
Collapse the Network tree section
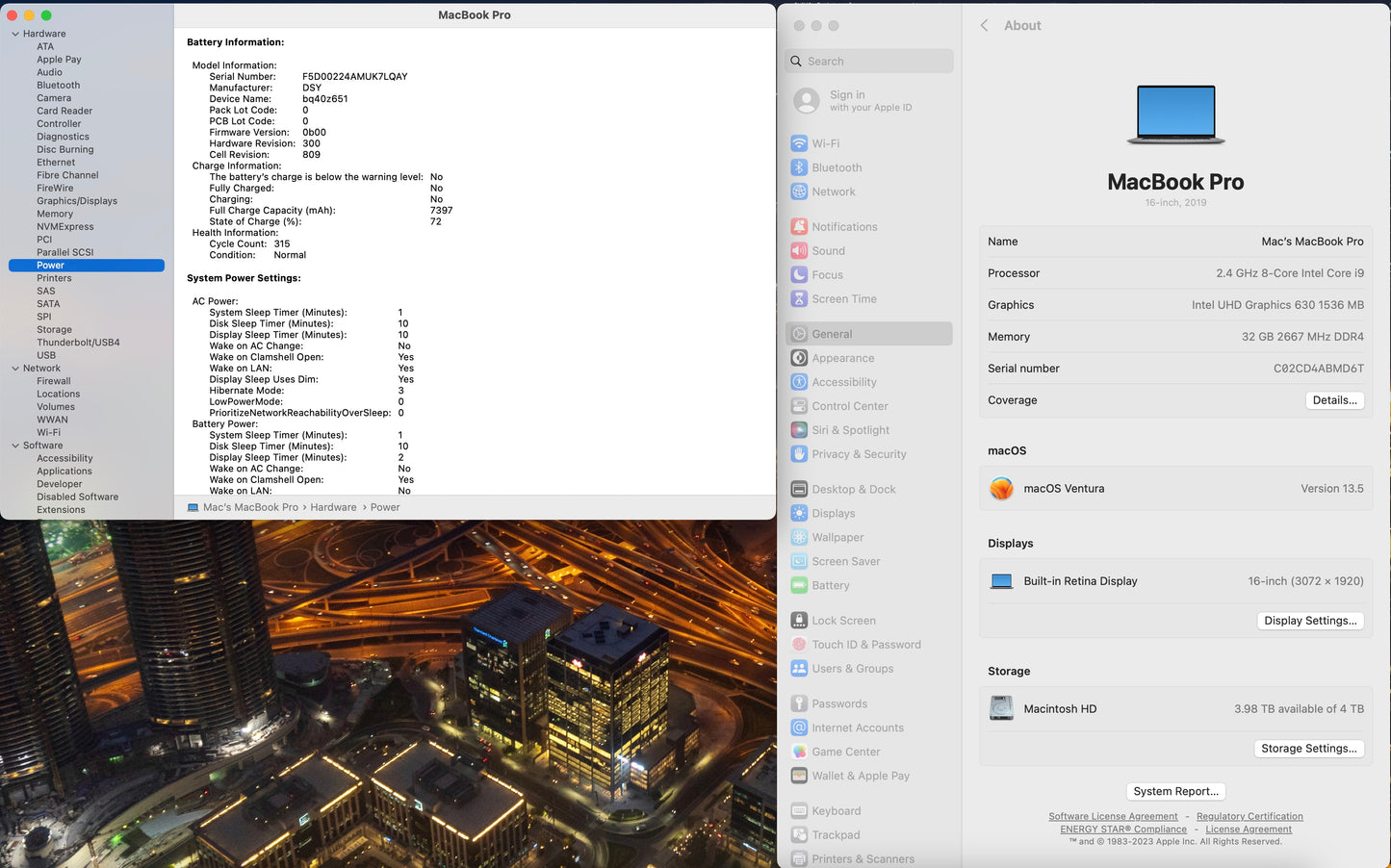point(15,369)
